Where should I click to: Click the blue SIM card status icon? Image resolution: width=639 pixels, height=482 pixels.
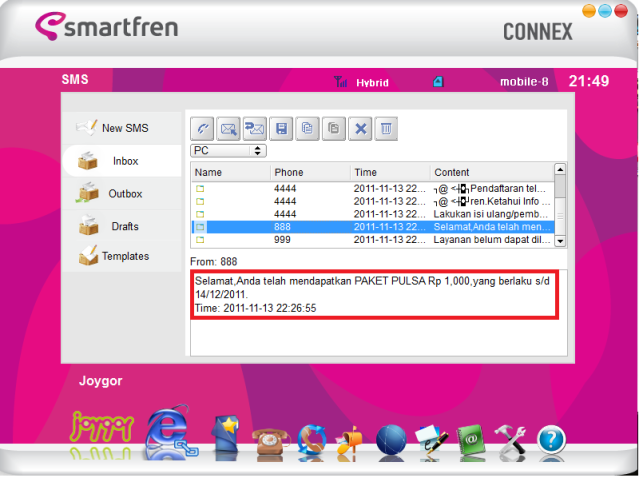438,82
